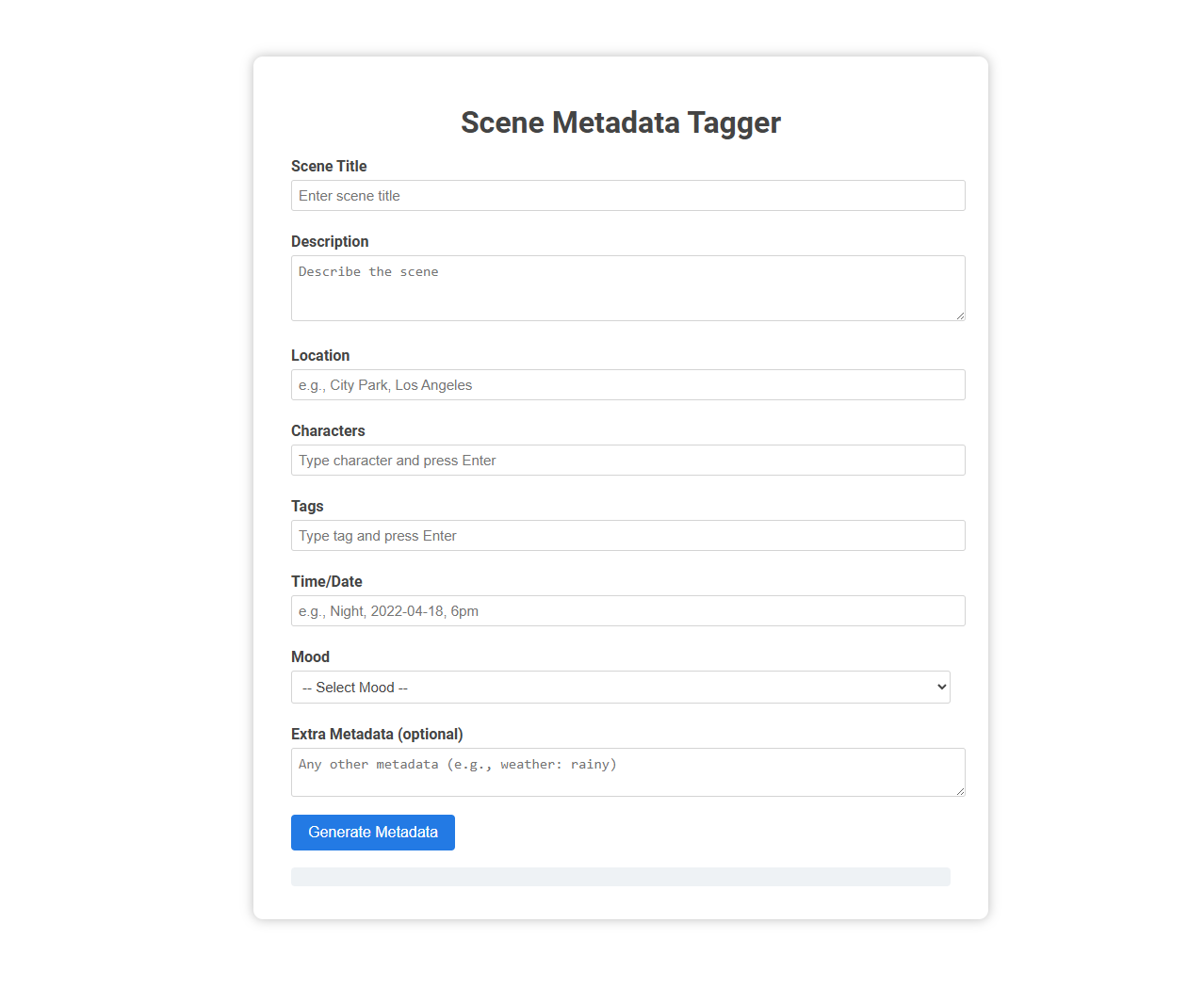Click the Generate Metadata button
Image resolution: width=1204 pixels, height=1004 pixels.
pyautogui.click(x=372, y=832)
